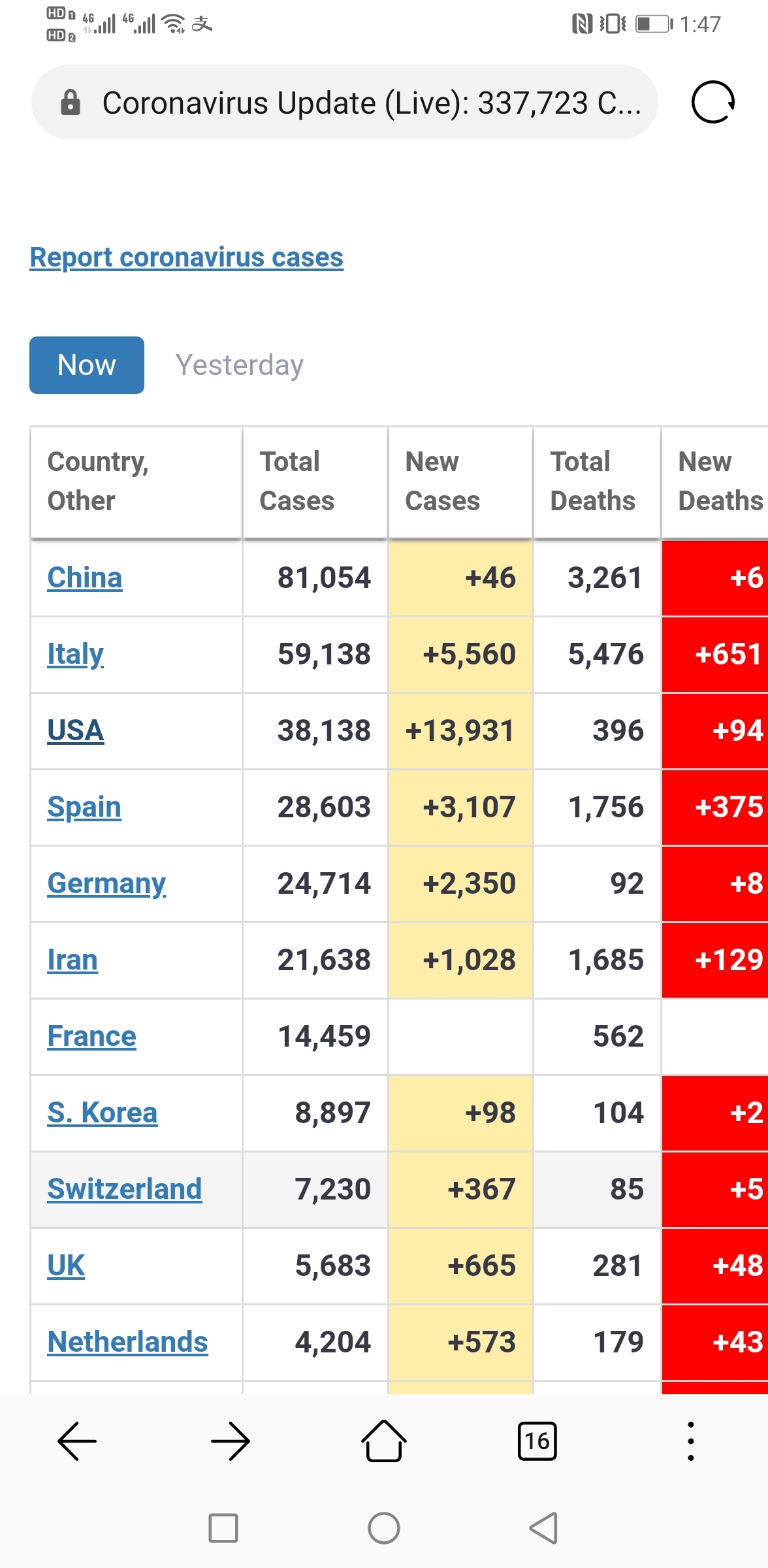
Task: Open the tabs switcher showing 16
Action: click(x=537, y=1441)
